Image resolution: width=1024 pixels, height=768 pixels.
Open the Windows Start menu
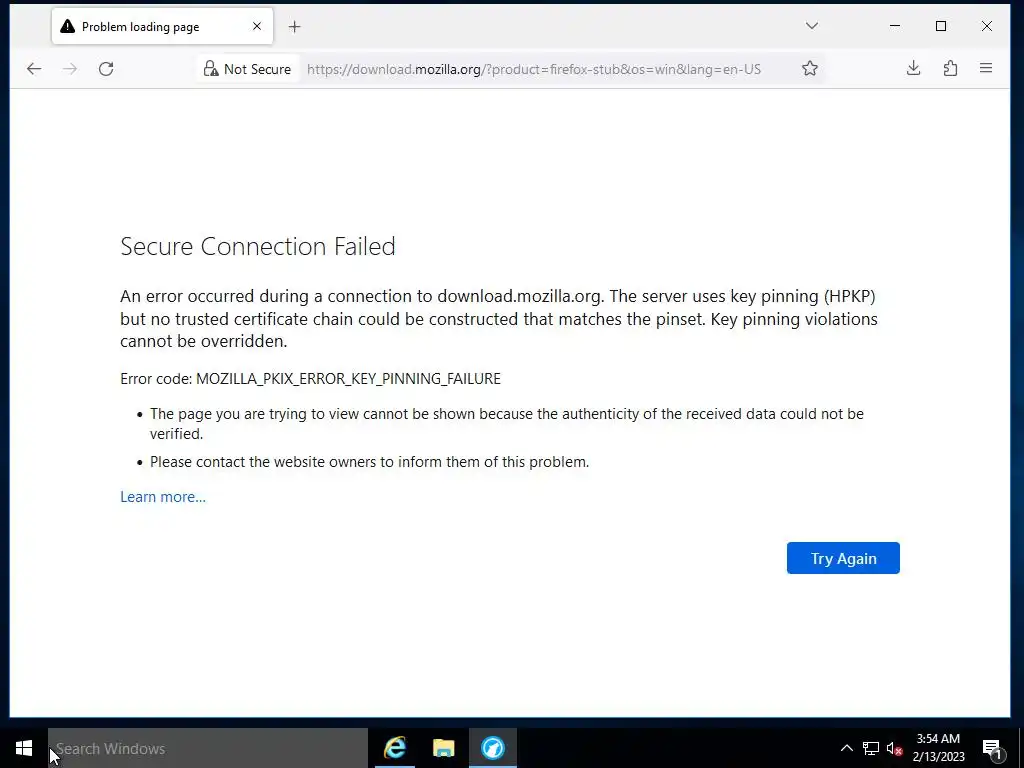coord(24,748)
